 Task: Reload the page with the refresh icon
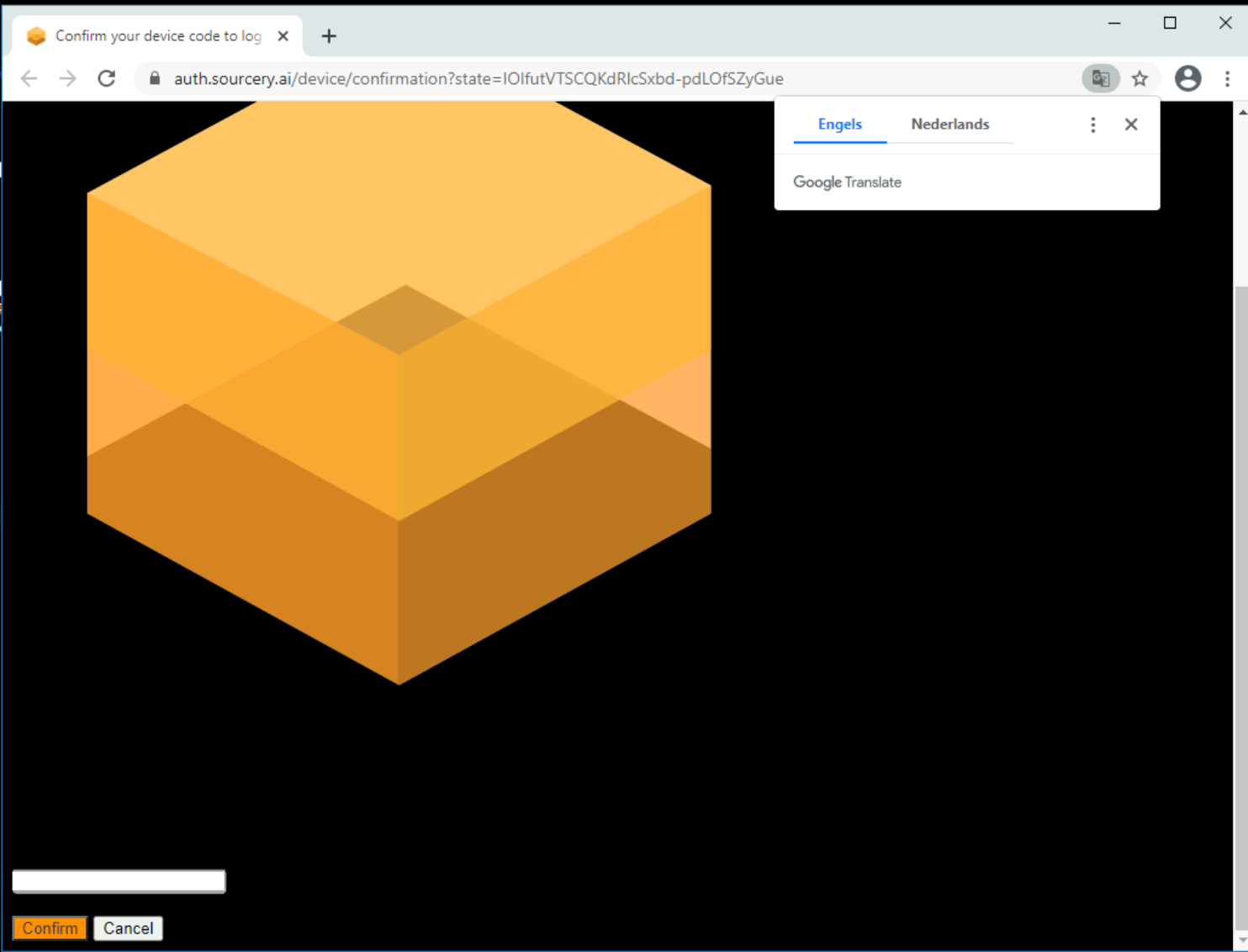[x=107, y=78]
